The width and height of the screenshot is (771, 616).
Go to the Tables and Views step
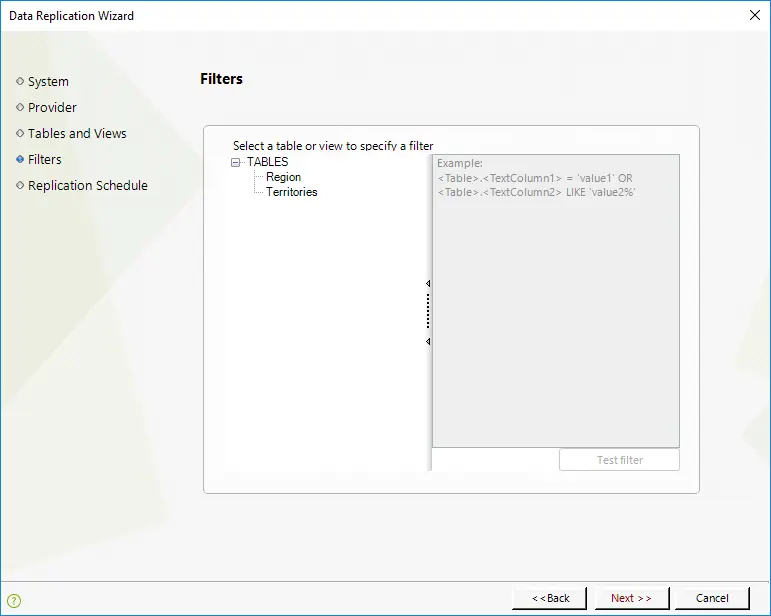coord(77,134)
